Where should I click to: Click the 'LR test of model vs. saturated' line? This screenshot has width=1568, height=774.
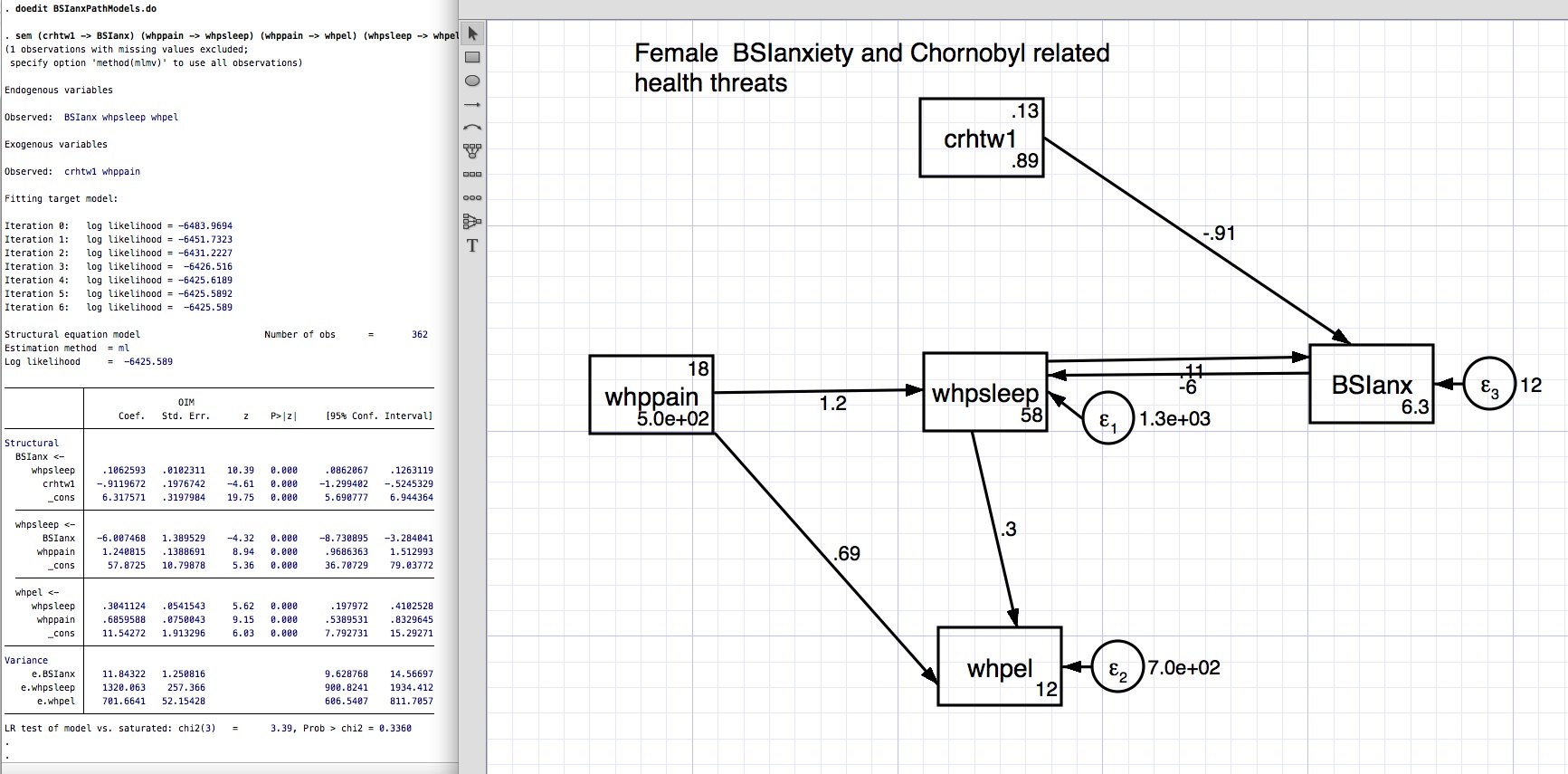[208, 729]
